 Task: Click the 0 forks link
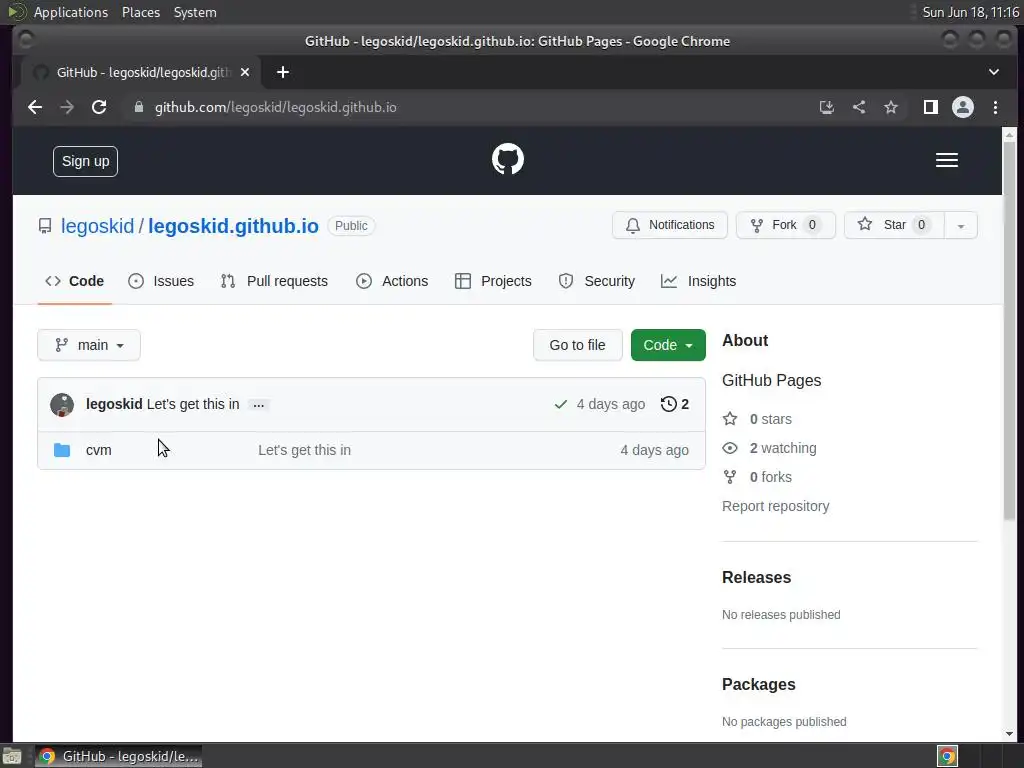click(771, 477)
